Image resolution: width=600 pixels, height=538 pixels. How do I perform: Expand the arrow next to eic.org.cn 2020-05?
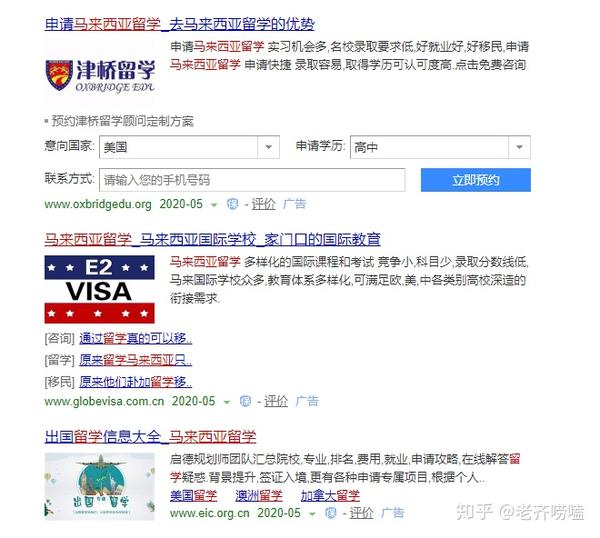pos(313,514)
